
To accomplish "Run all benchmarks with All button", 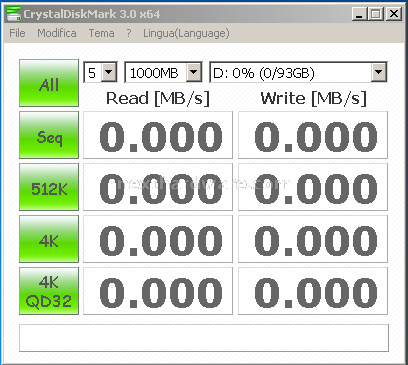I will point(49,83).
